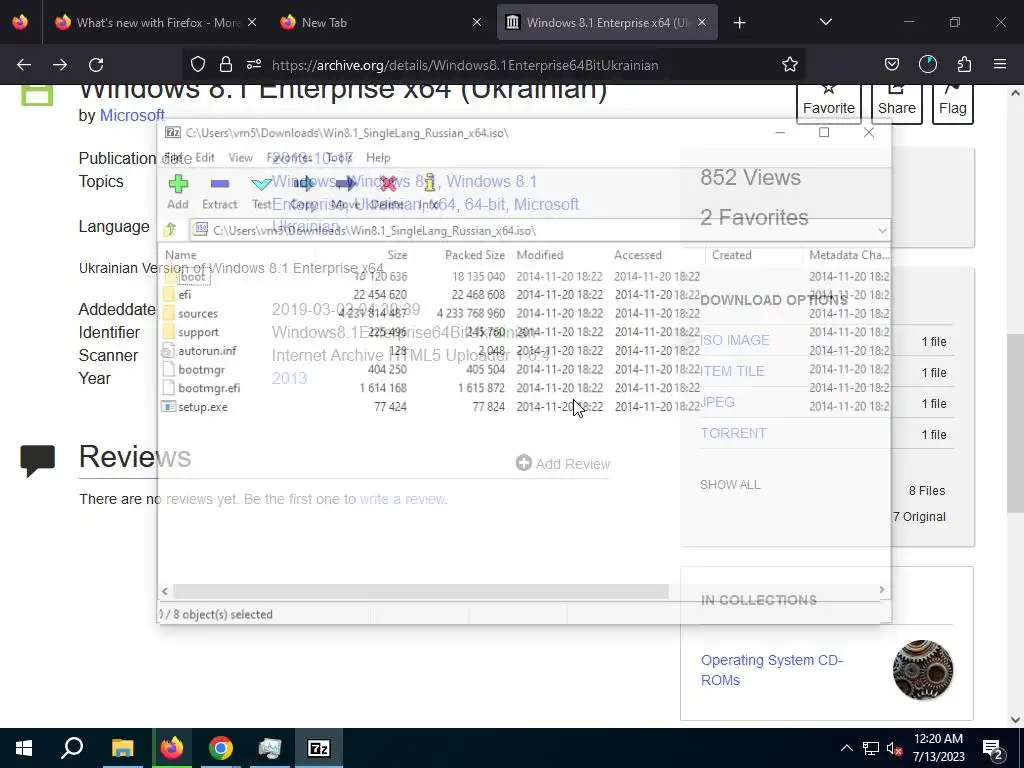Open the 7-Zip Edit menu
This screenshot has width=1024, height=768.
(x=204, y=157)
